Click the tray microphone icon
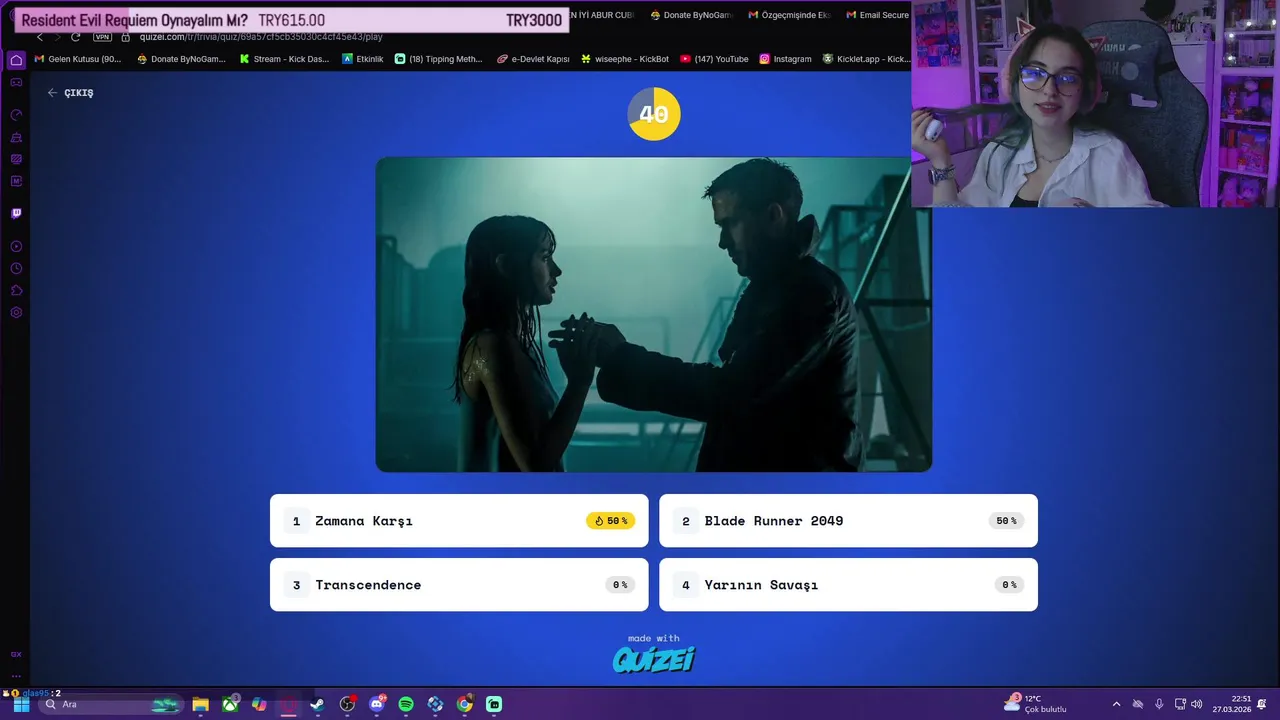1280x720 pixels. (x=1159, y=704)
